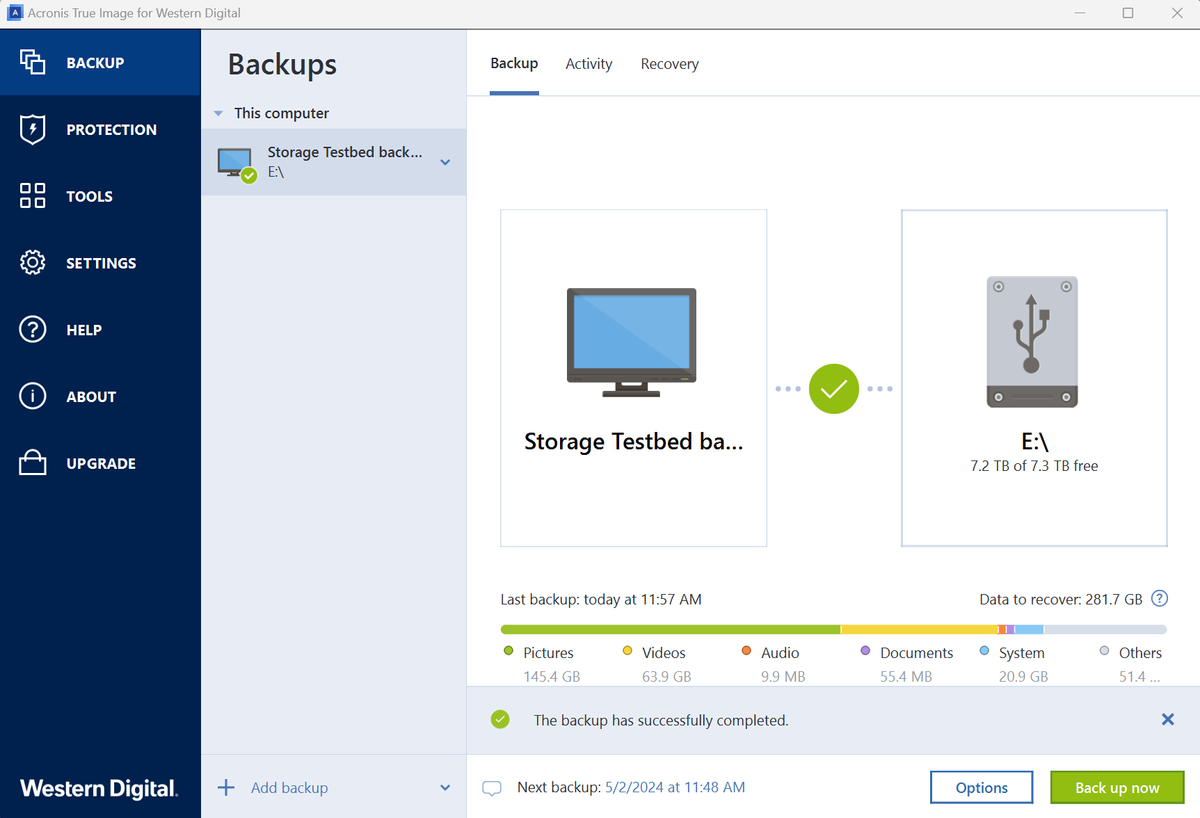Select the Backup section icon

point(32,61)
